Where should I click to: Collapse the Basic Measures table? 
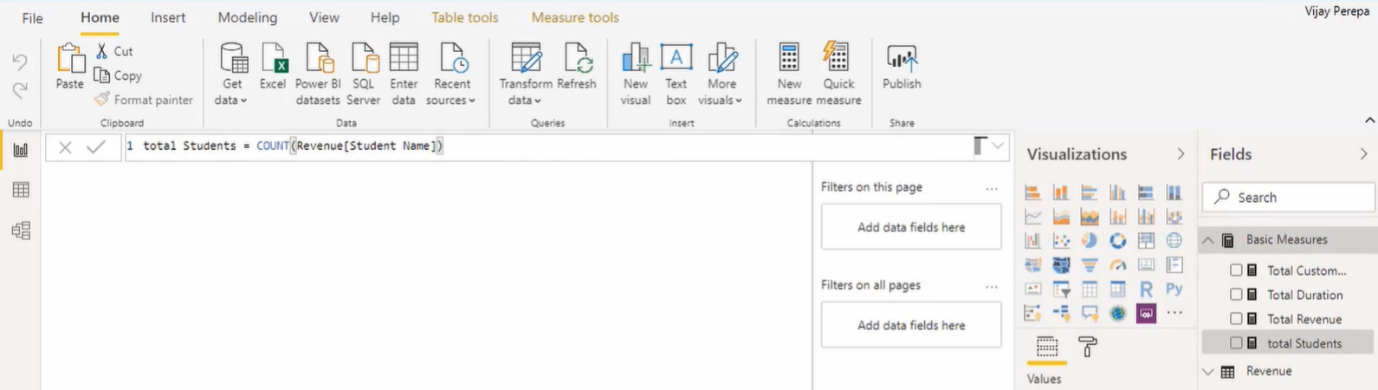1207,240
